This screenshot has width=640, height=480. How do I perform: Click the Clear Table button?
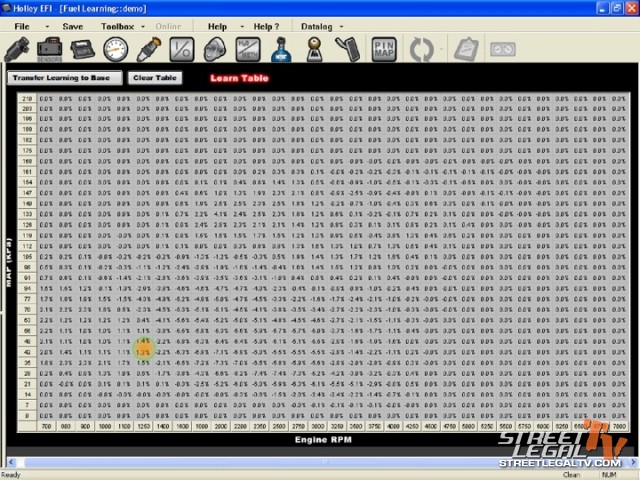[x=155, y=78]
